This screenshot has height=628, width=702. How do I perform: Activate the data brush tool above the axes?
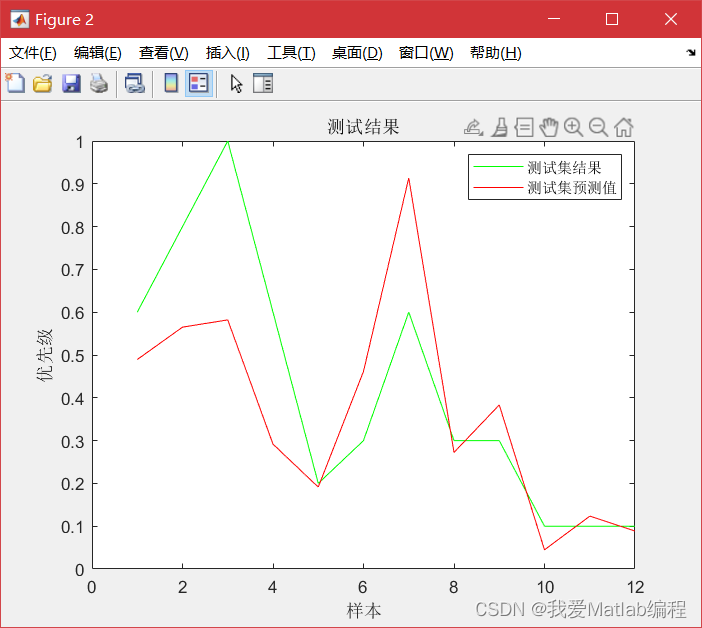coord(500,128)
